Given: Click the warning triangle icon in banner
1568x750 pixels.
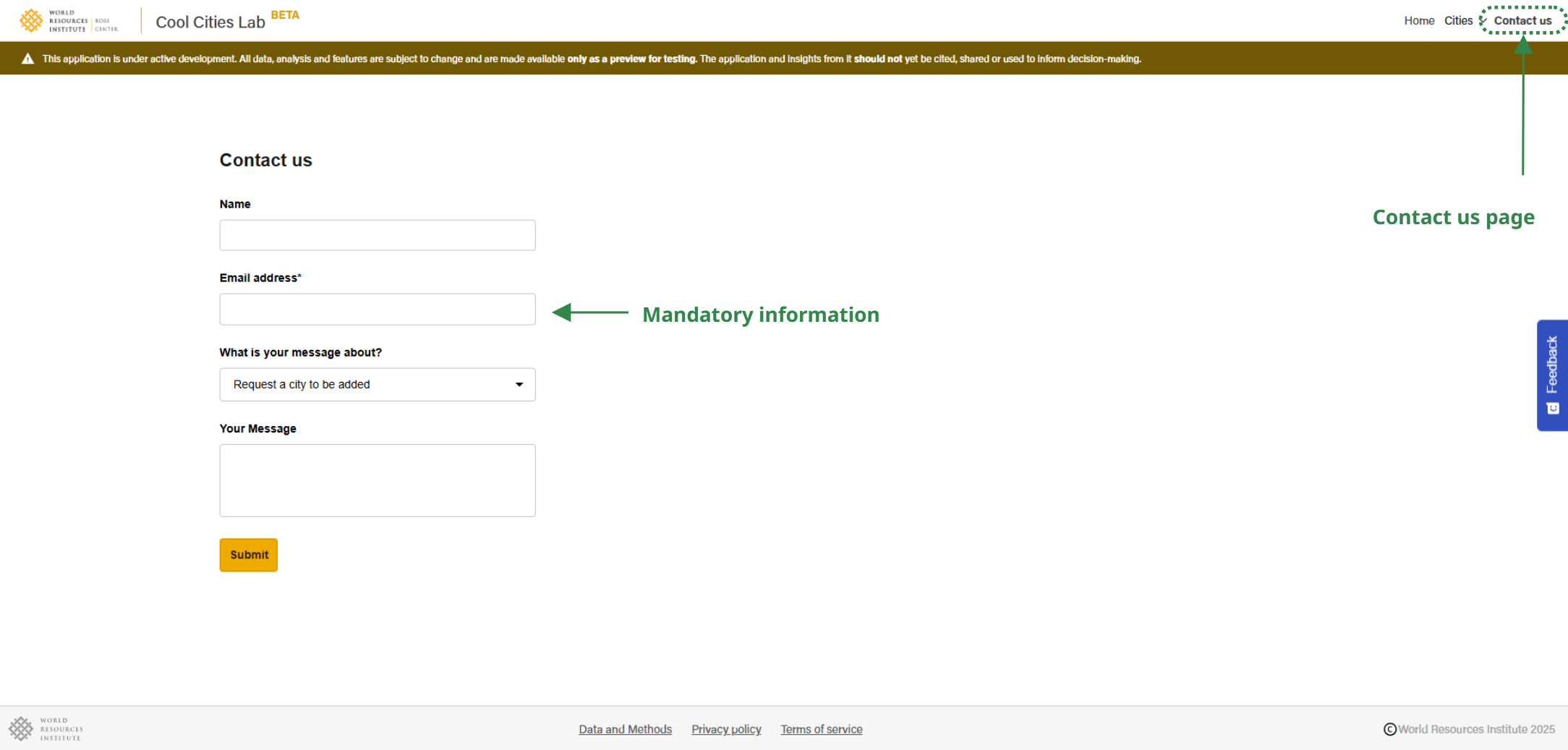Looking at the screenshot, I should point(28,59).
